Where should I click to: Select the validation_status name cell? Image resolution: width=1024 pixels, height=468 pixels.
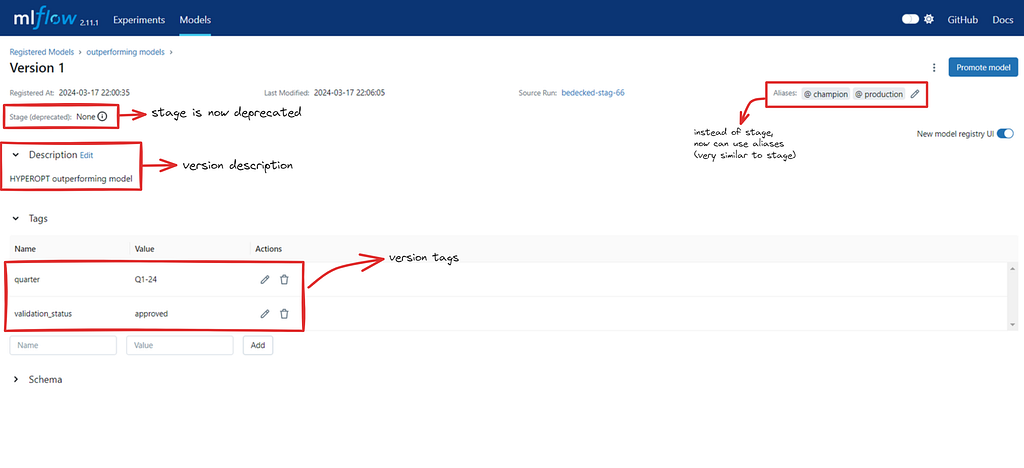[x=43, y=313]
